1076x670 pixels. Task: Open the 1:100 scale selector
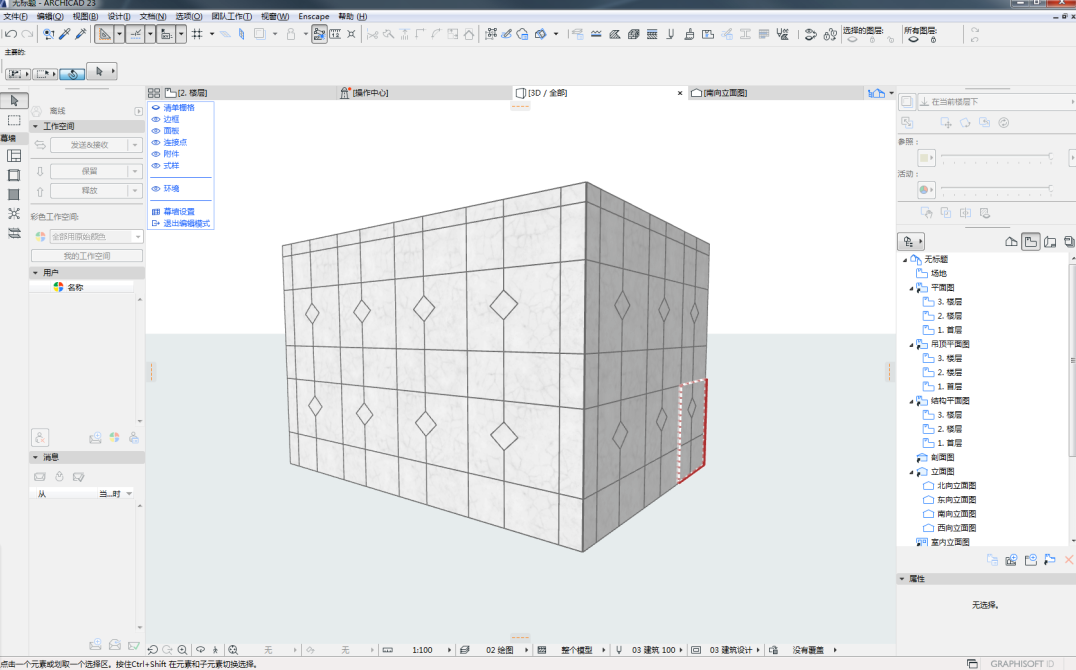point(423,649)
